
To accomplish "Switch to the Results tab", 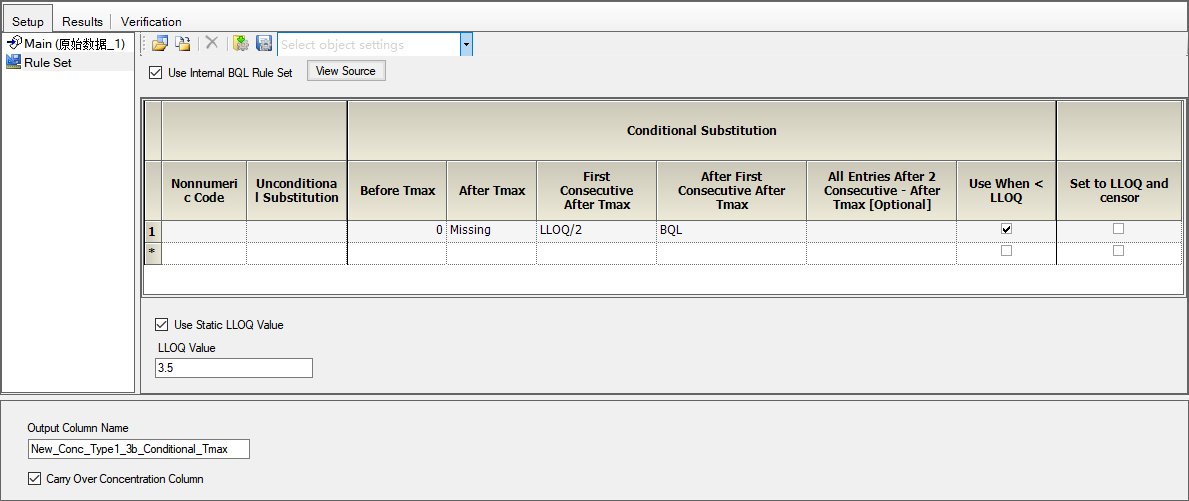I will click(82, 21).
